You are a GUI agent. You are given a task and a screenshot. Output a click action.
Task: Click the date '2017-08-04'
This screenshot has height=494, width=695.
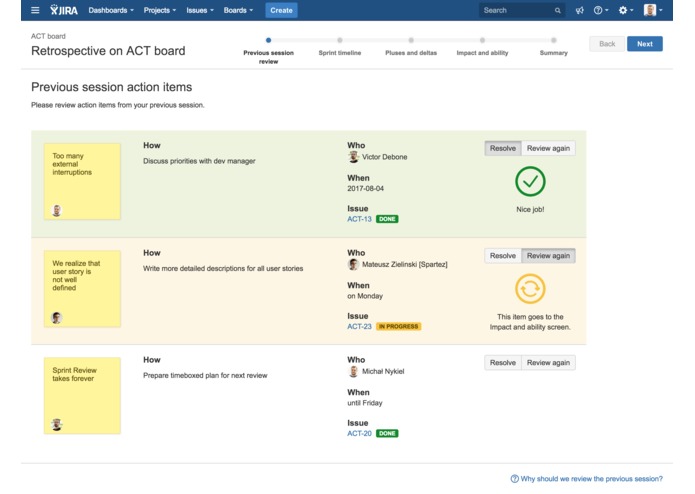tap(365, 188)
